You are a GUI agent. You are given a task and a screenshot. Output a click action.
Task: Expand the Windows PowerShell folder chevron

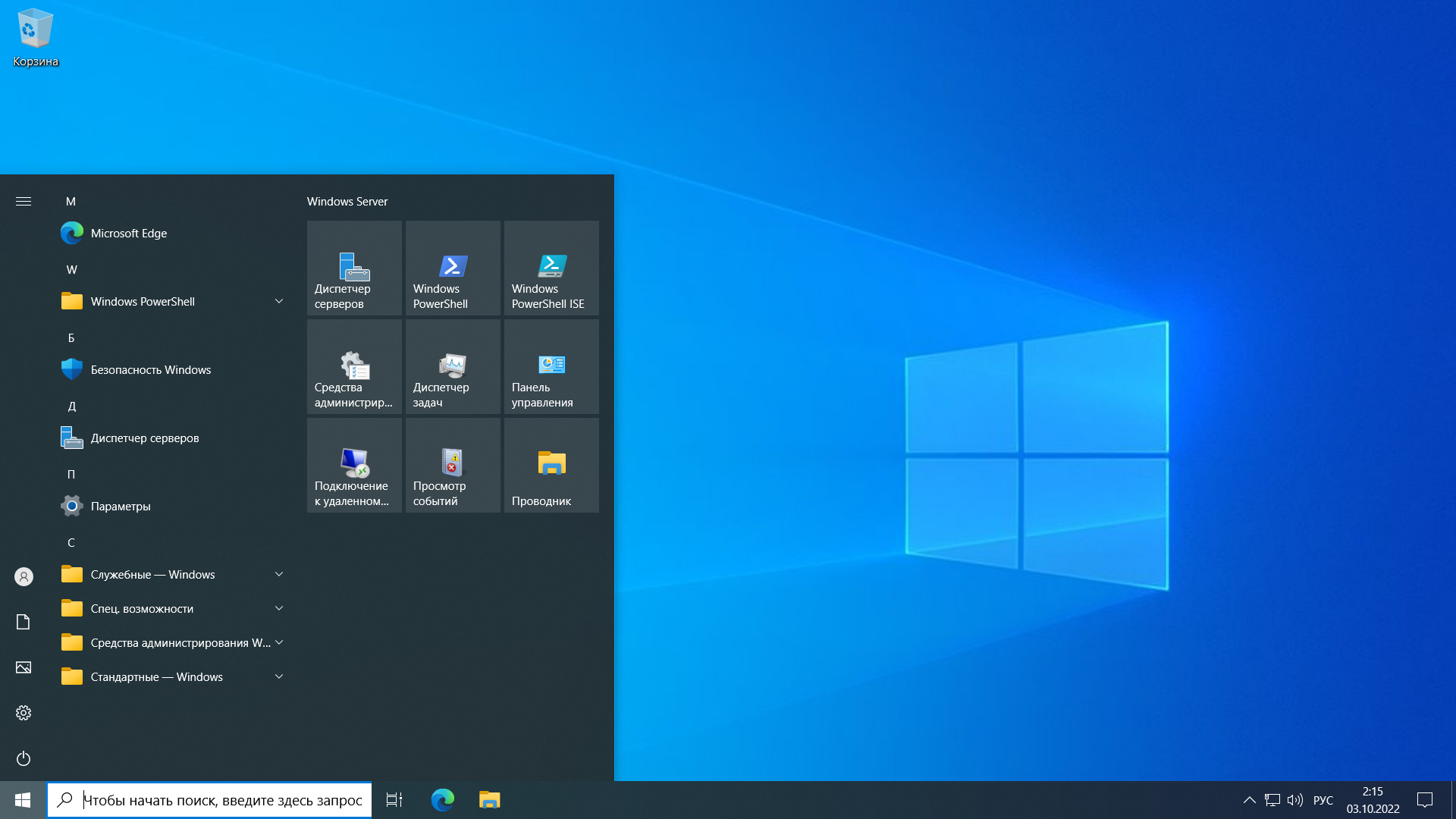click(279, 301)
